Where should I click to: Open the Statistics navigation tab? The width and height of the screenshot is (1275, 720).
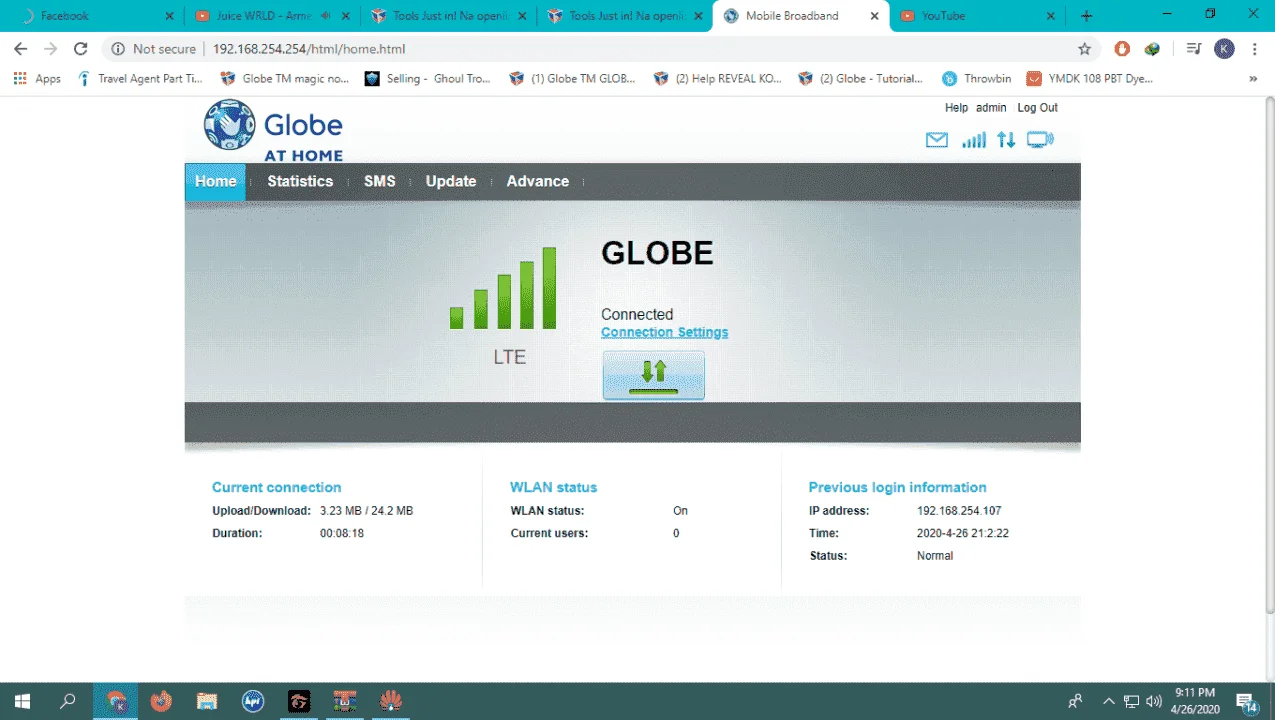(300, 182)
